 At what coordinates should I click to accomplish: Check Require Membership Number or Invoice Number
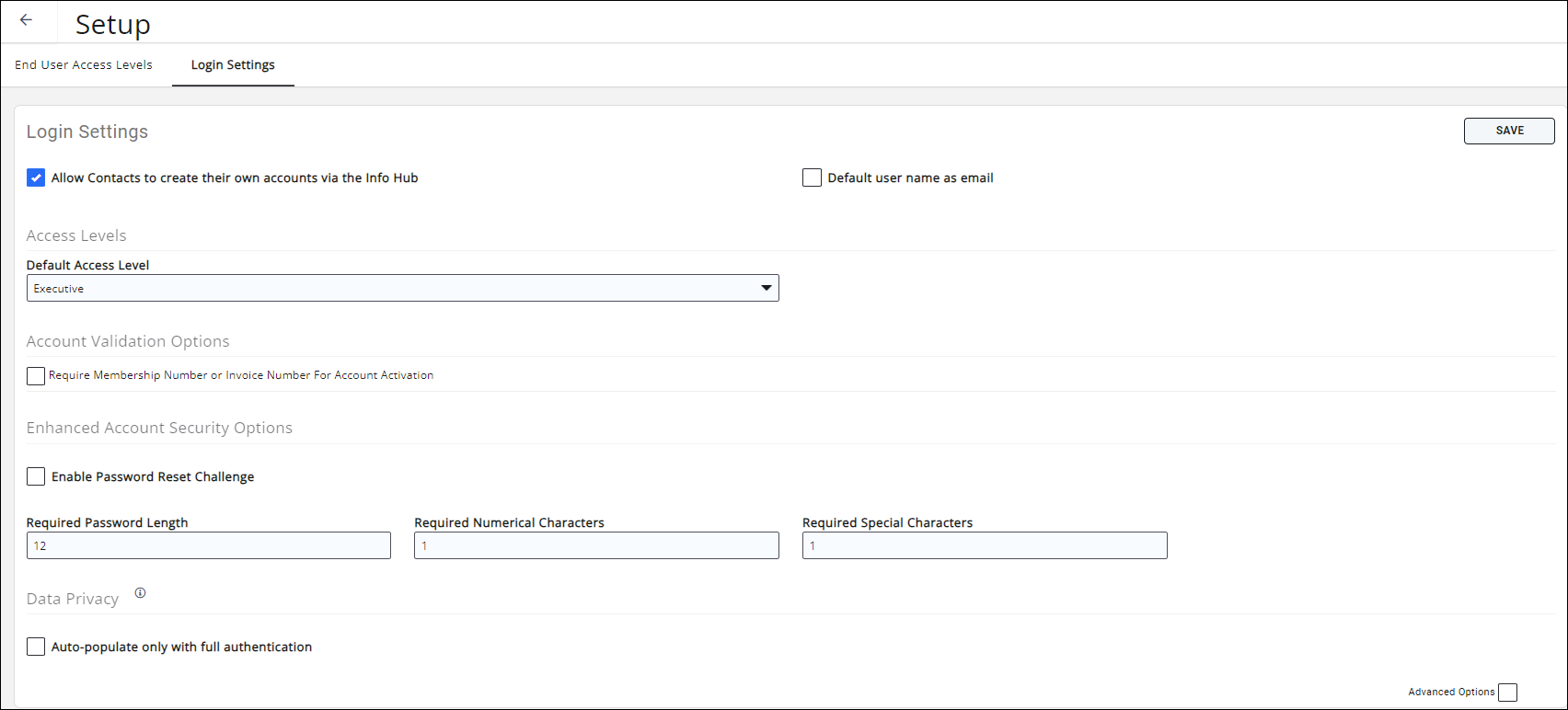36,375
